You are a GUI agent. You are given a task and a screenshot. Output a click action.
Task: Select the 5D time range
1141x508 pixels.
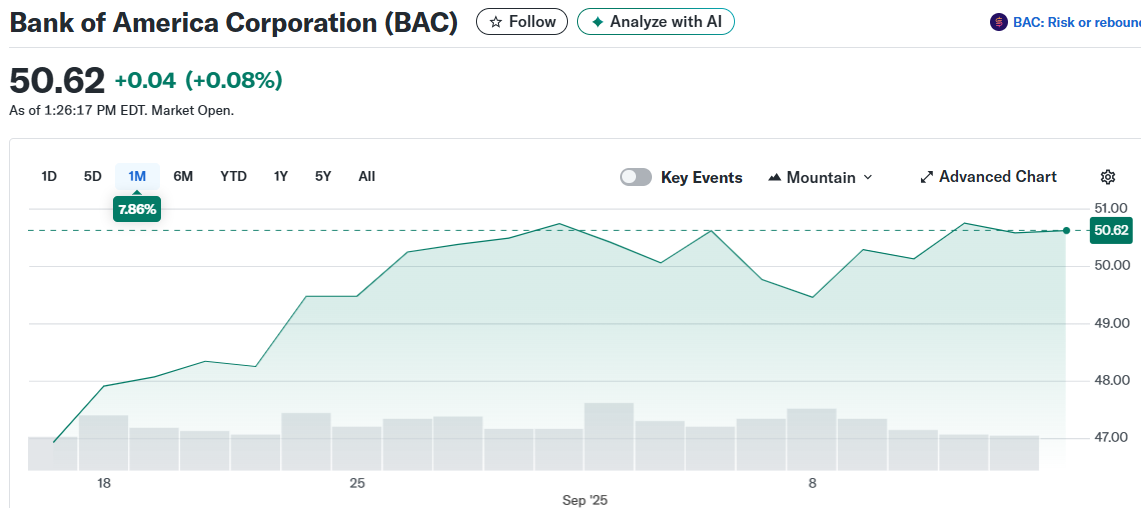[x=92, y=176]
